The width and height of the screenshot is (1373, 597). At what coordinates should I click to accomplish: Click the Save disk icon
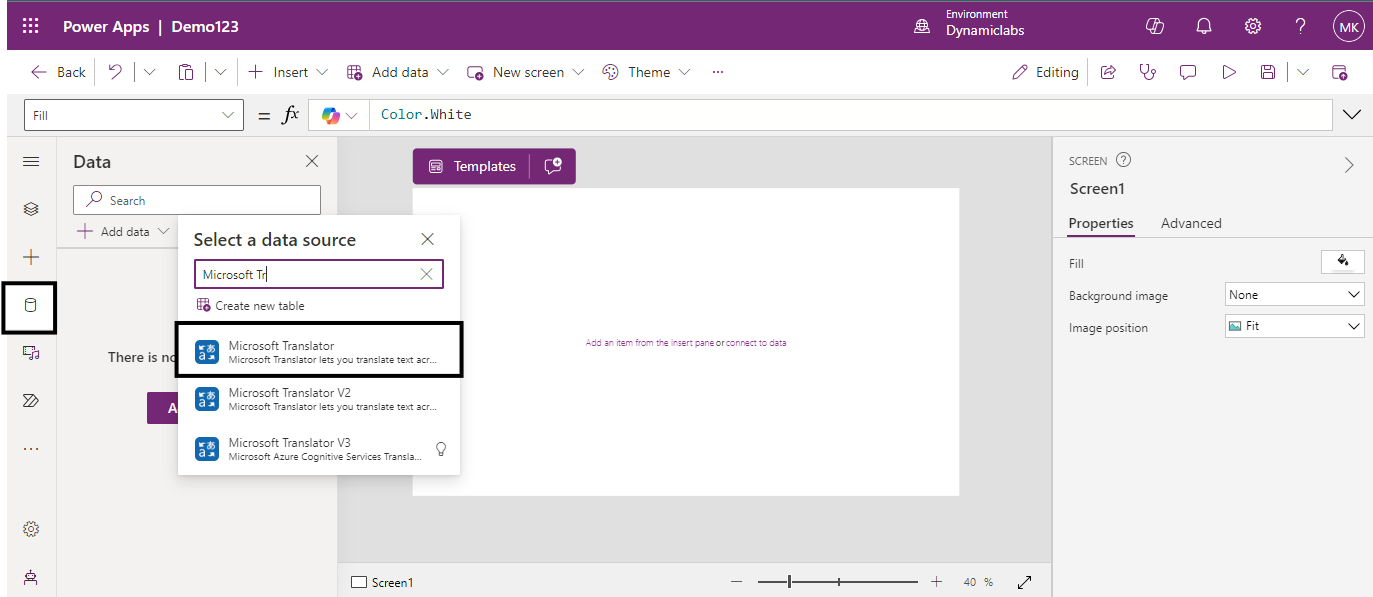point(1267,72)
